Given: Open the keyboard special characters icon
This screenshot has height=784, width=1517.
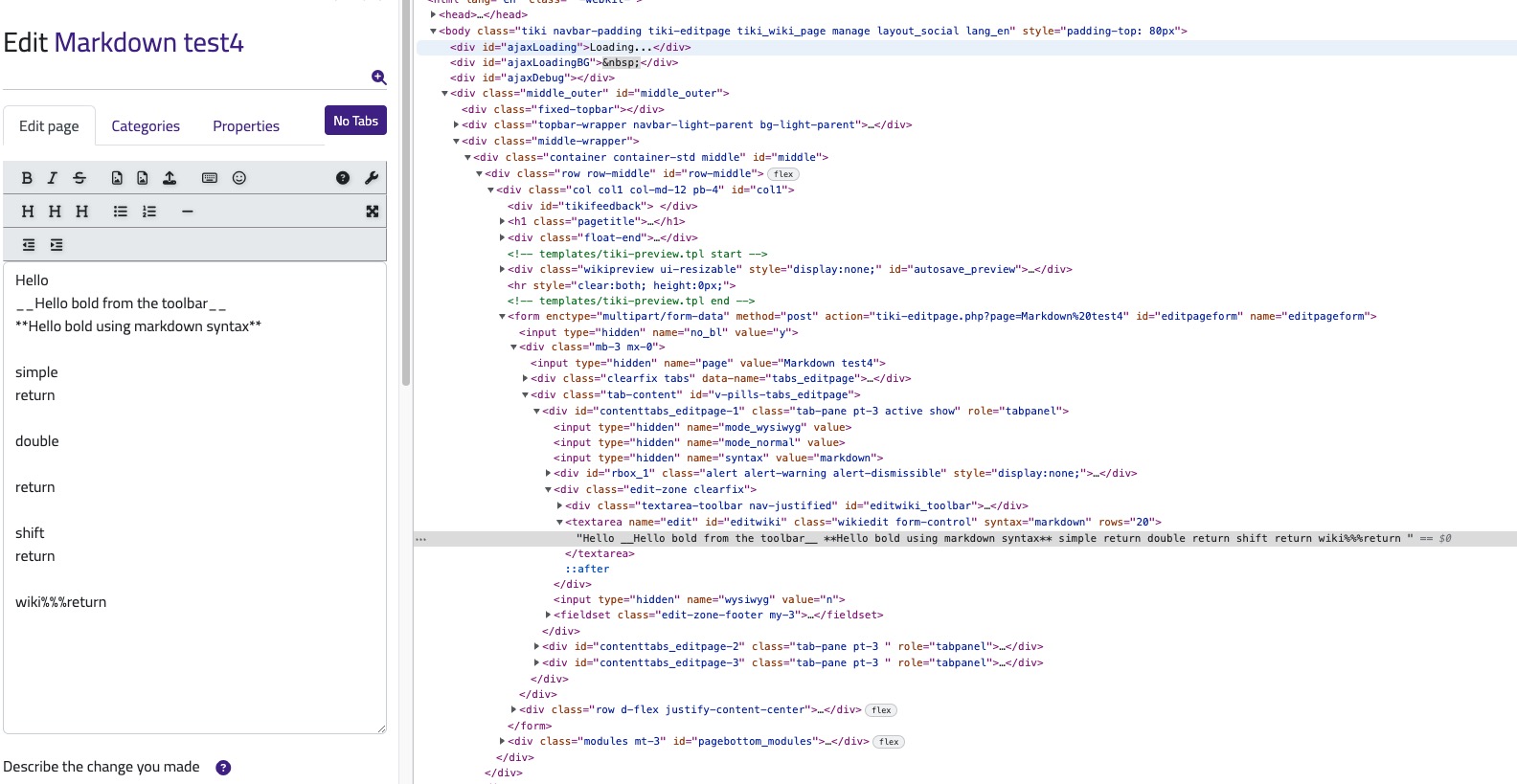Looking at the screenshot, I should click(210, 178).
